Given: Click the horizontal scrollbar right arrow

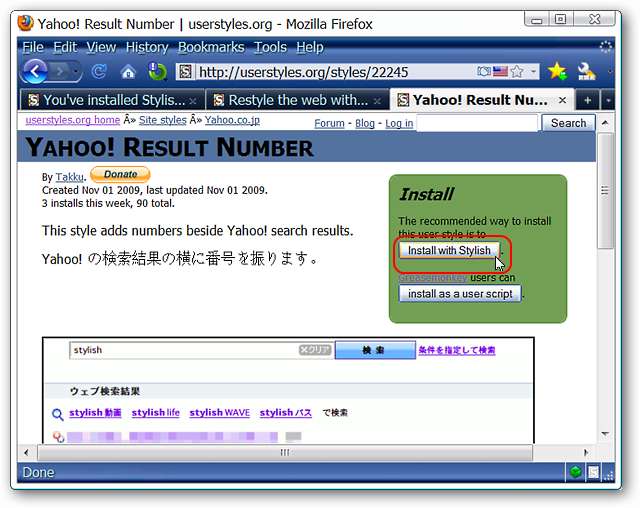Looking at the screenshot, I should [586, 453].
